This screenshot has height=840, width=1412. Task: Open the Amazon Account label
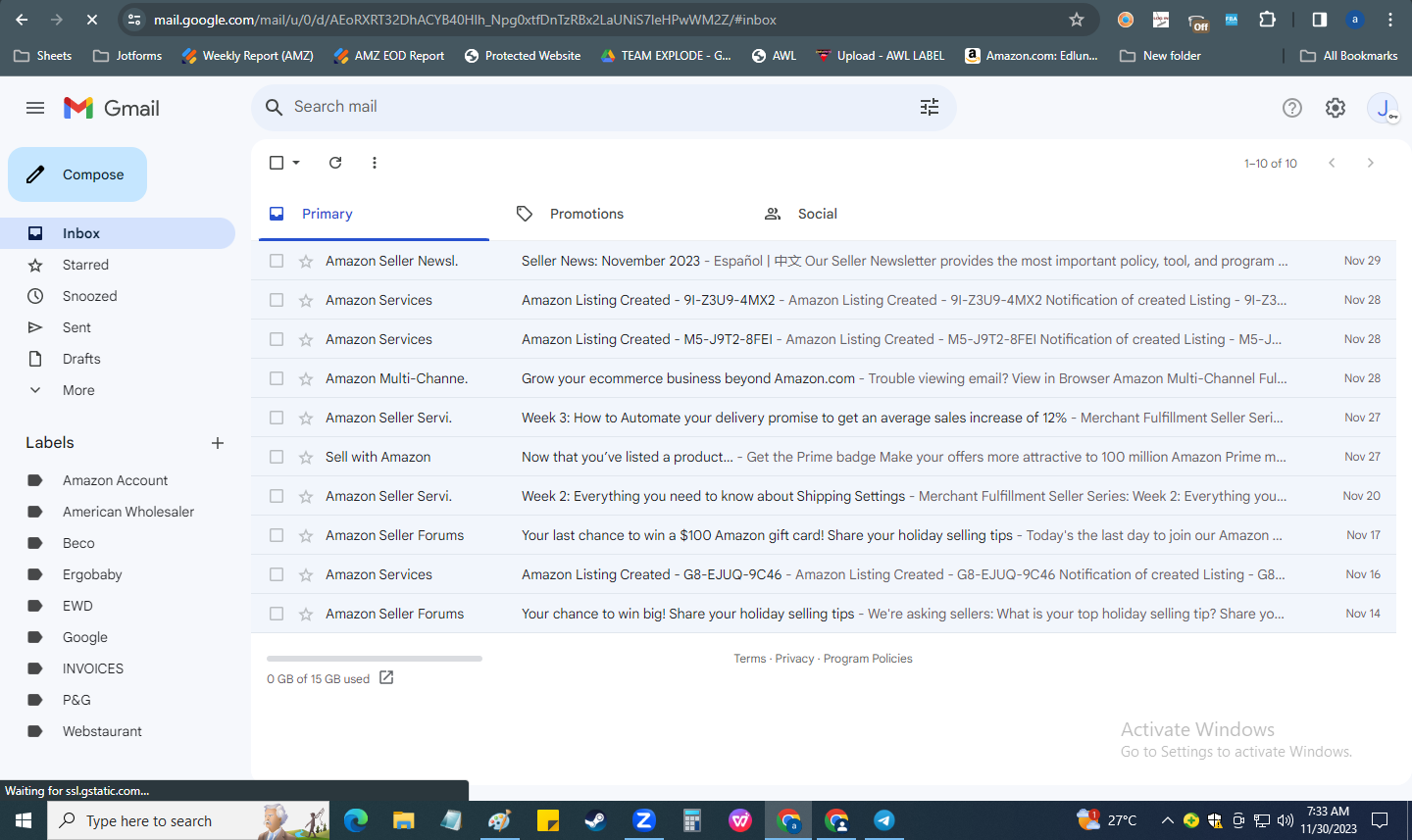[118, 480]
